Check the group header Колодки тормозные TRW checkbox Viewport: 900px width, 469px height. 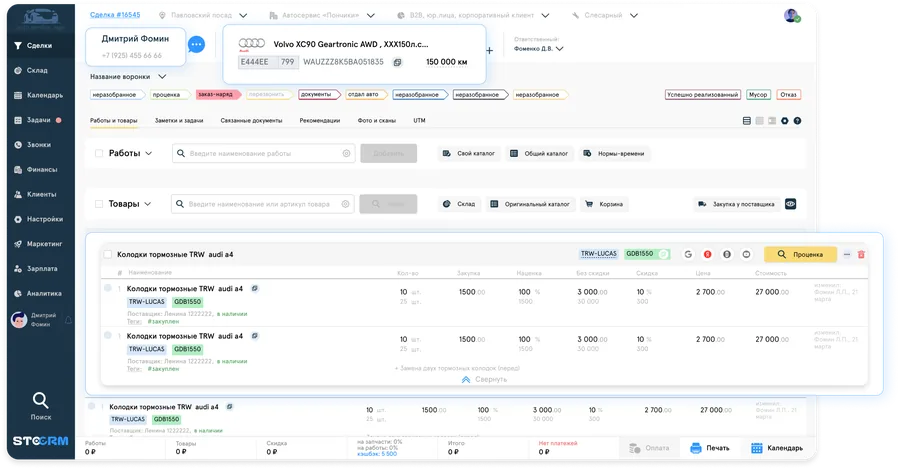tap(107, 254)
